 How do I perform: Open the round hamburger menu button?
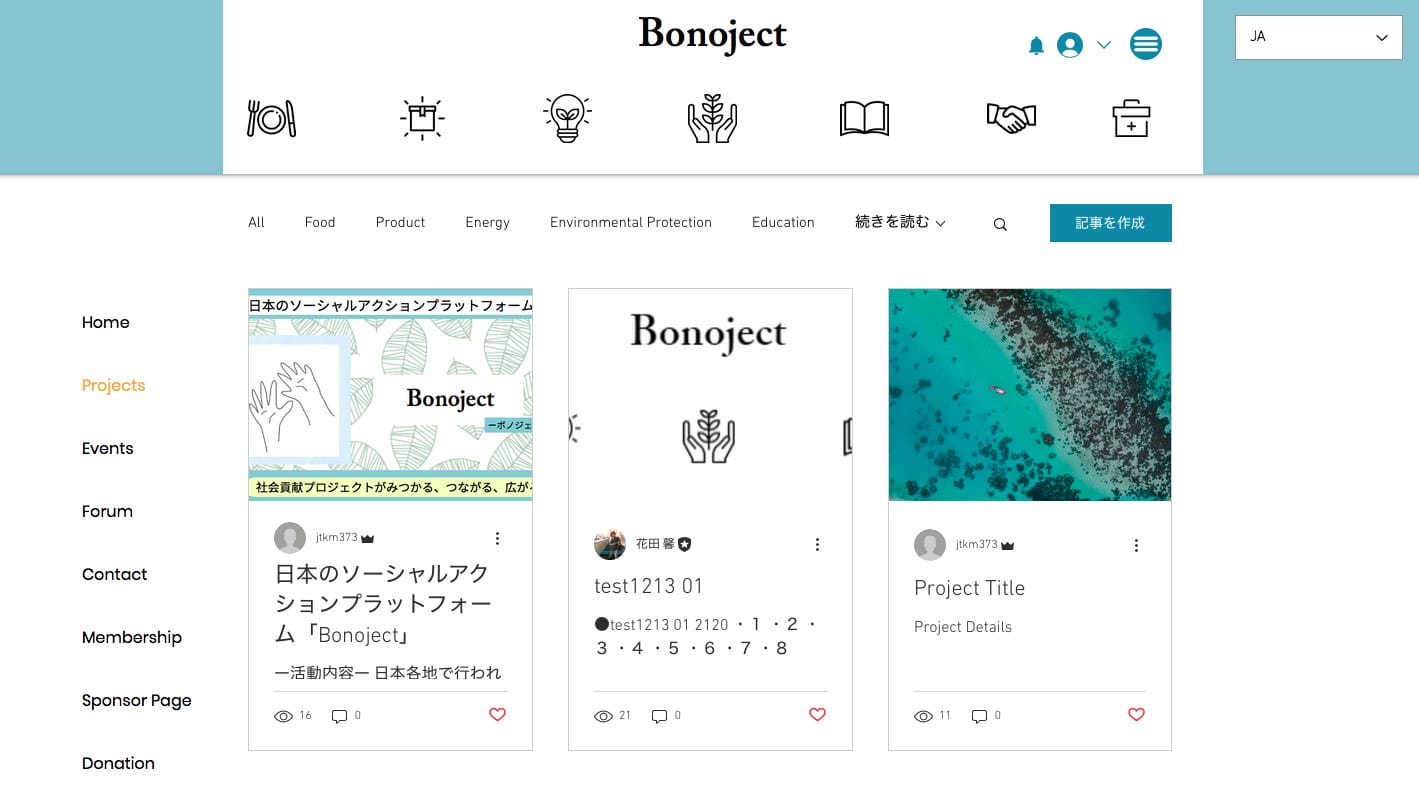[x=1146, y=44]
